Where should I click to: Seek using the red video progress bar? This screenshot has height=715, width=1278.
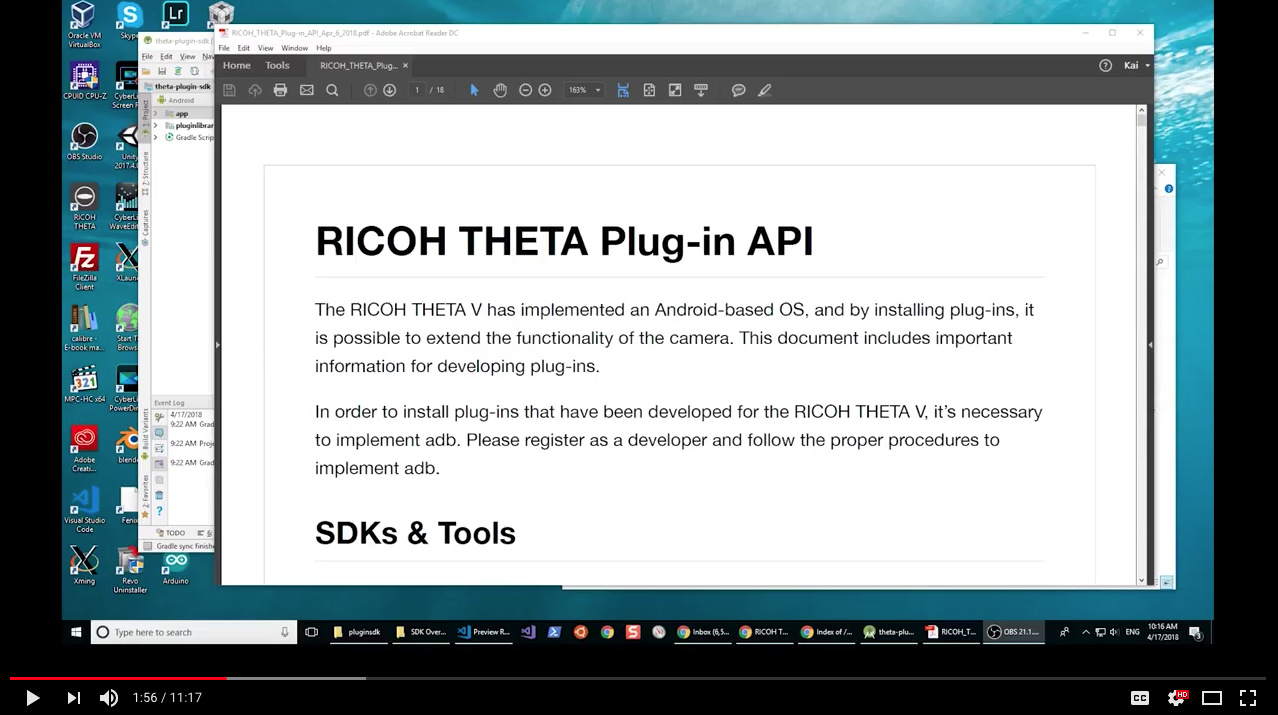click(639, 678)
